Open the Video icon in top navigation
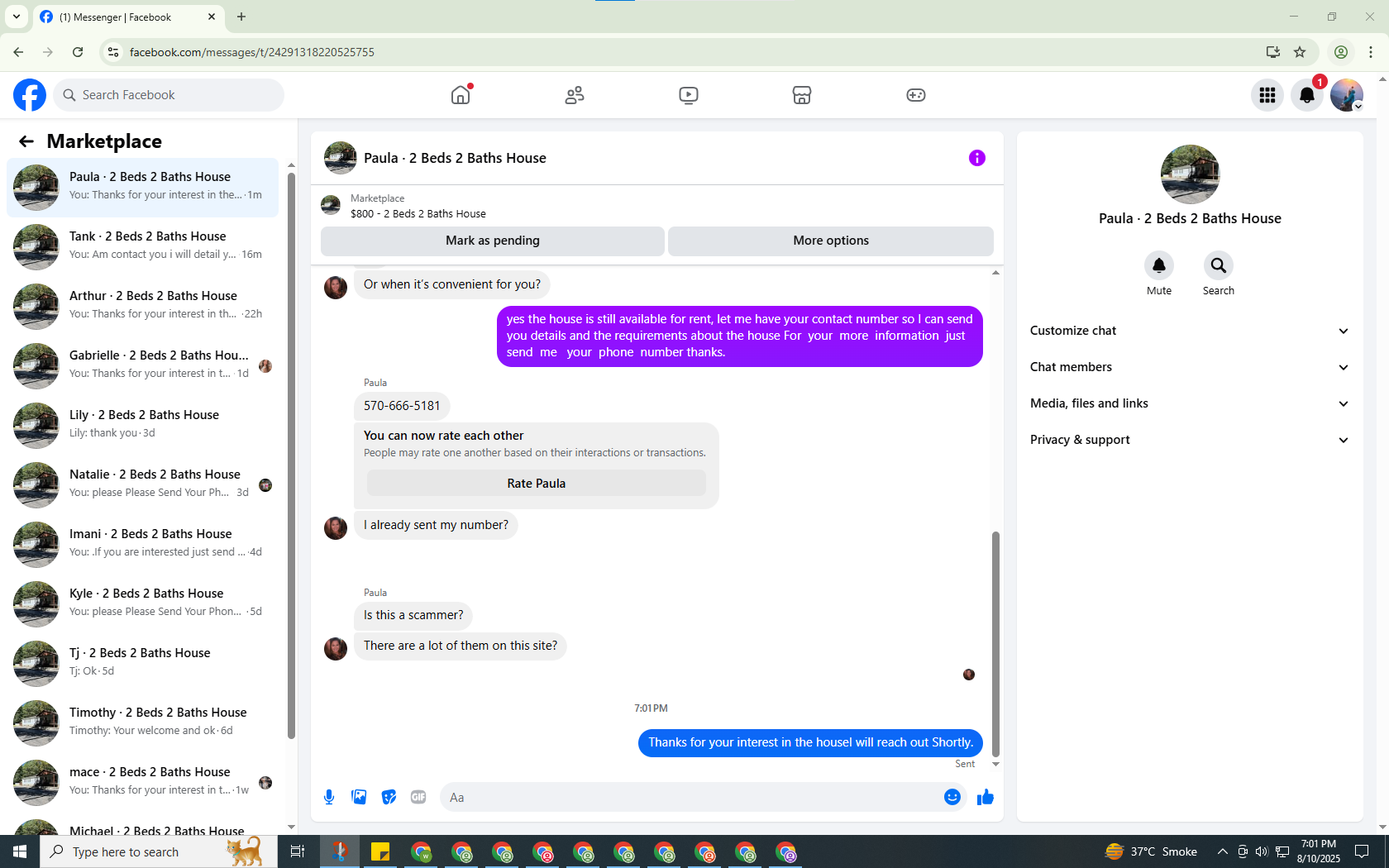 [x=689, y=95]
